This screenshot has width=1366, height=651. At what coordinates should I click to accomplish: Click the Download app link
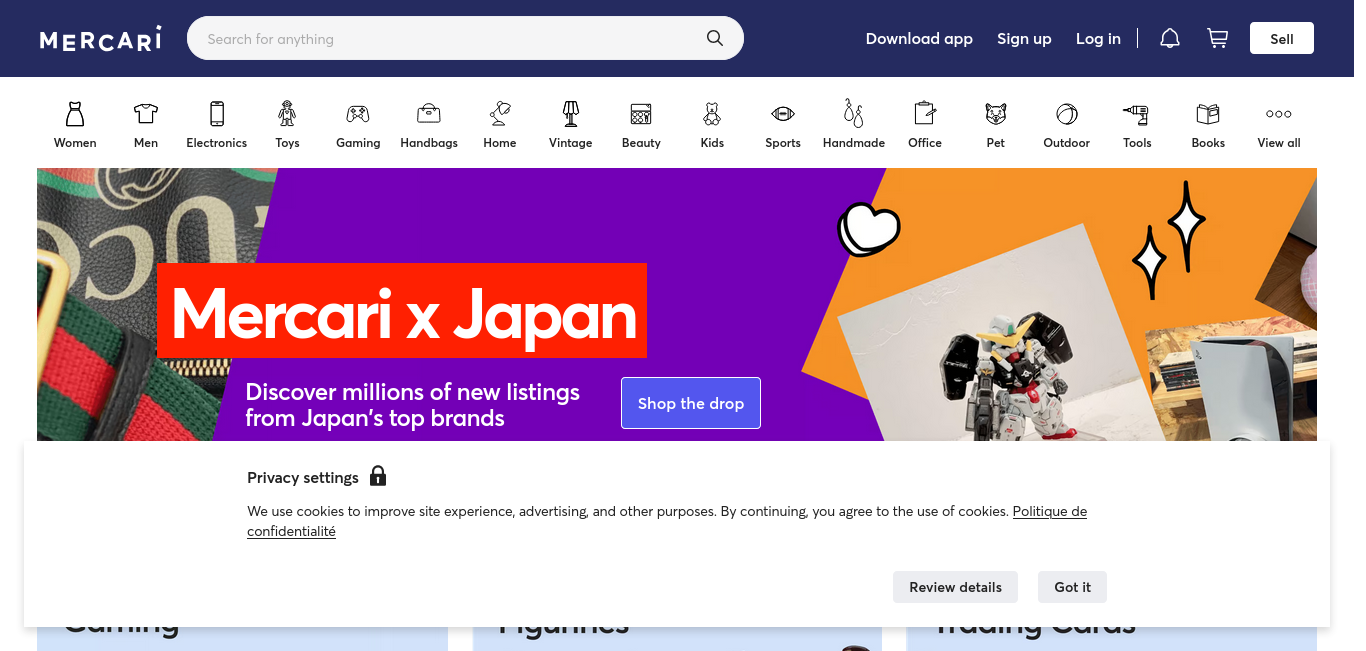coord(919,38)
